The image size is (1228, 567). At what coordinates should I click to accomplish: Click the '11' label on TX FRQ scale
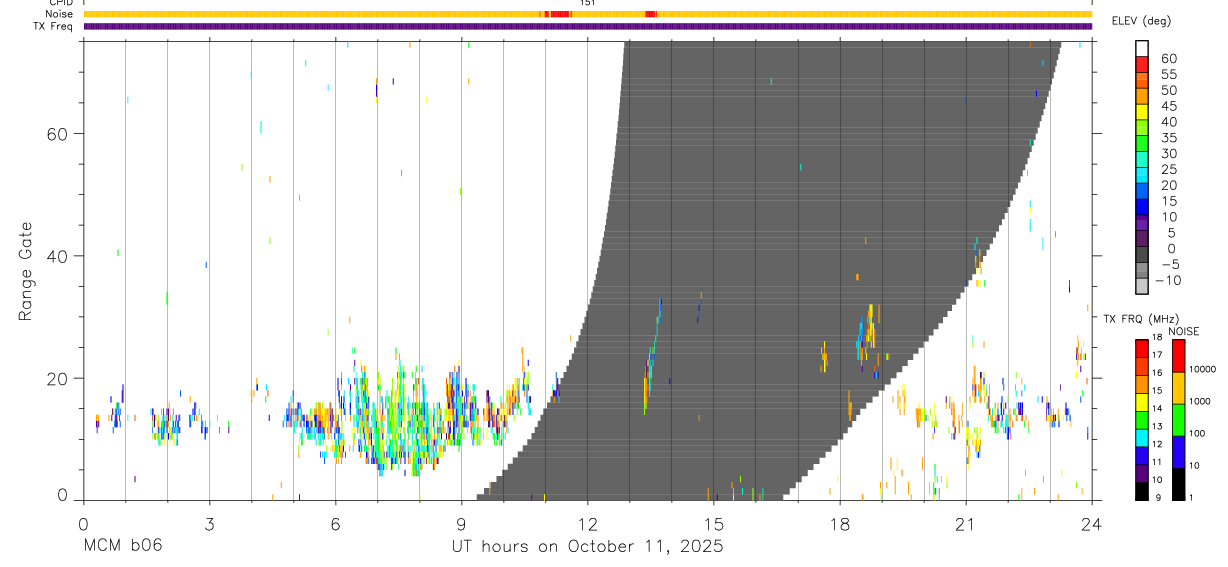click(1156, 462)
